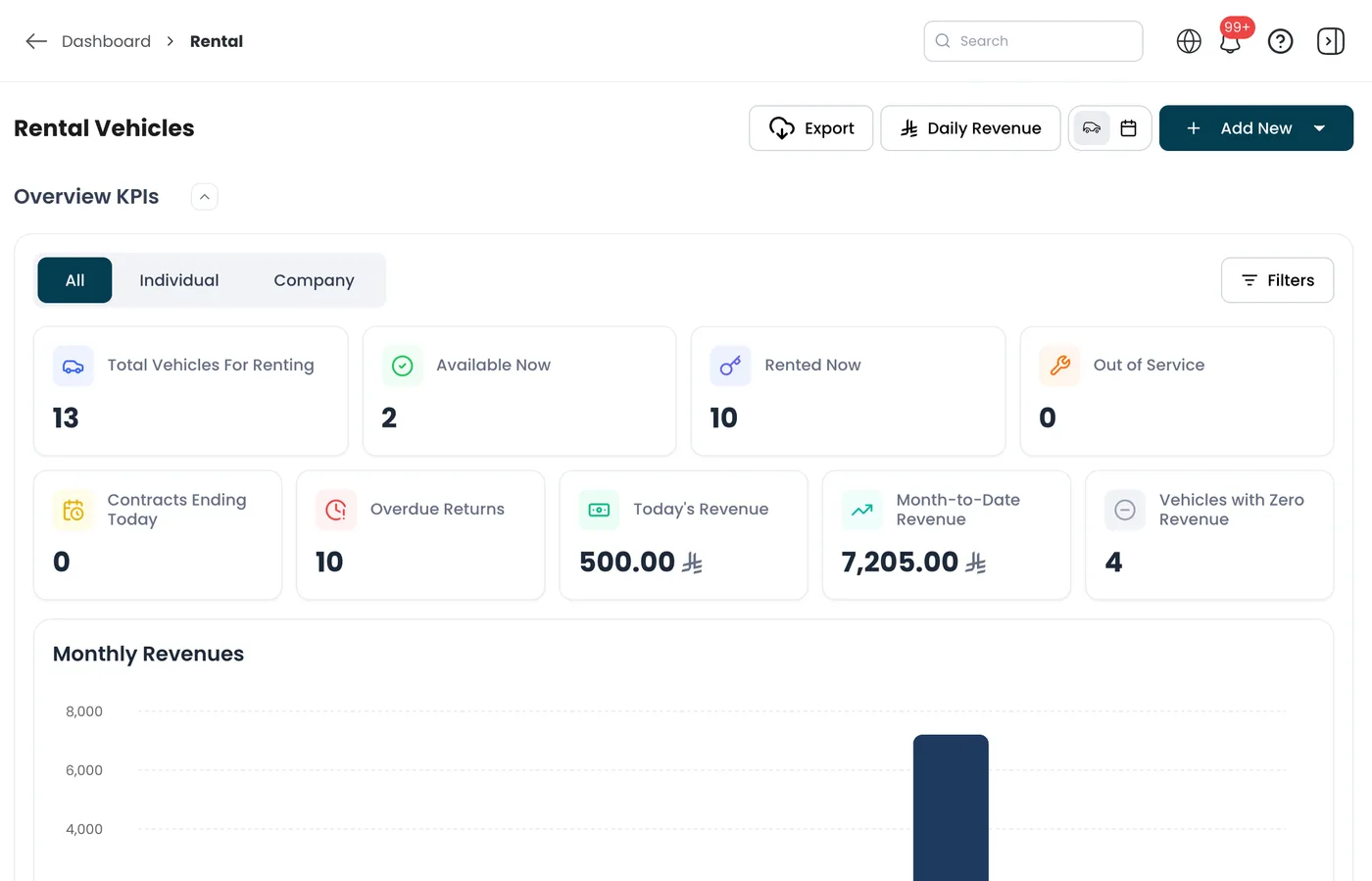The image size is (1372, 881).
Task: Focus the Search input field
Action: click(1034, 41)
